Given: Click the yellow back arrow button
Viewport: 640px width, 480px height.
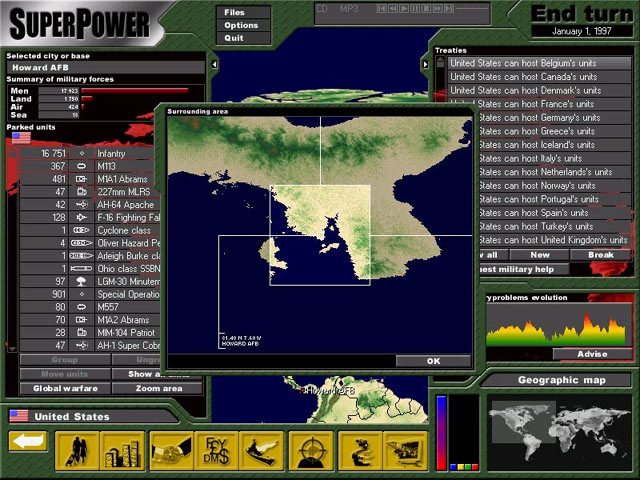Looking at the screenshot, I should [x=30, y=442].
